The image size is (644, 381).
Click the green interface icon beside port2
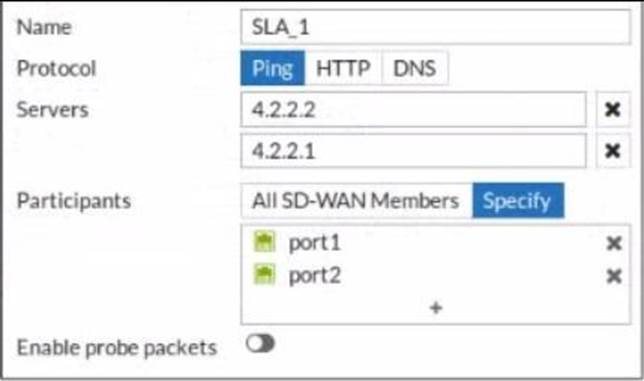coord(264,274)
